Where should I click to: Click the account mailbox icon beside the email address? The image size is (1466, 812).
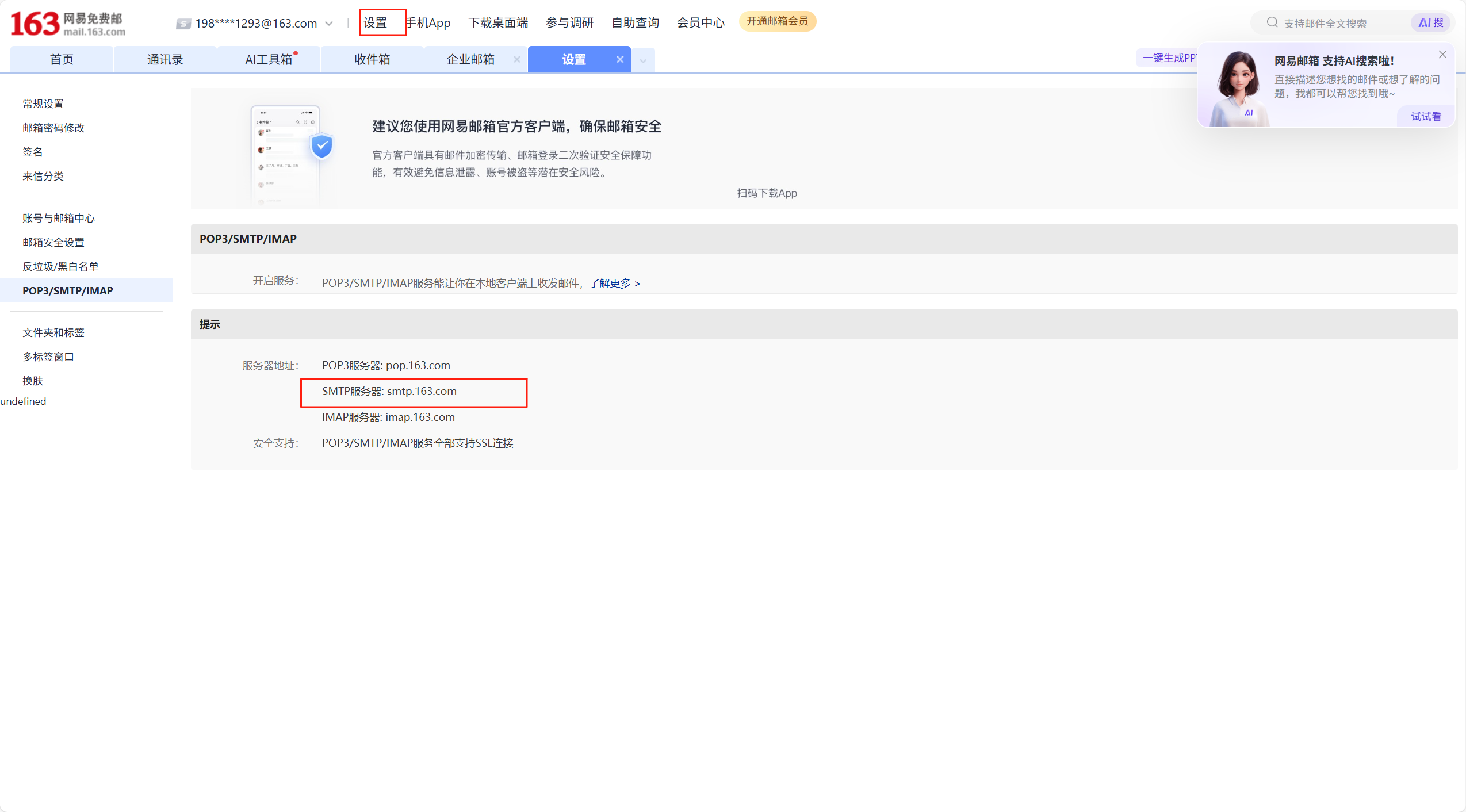click(x=183, y=24)
